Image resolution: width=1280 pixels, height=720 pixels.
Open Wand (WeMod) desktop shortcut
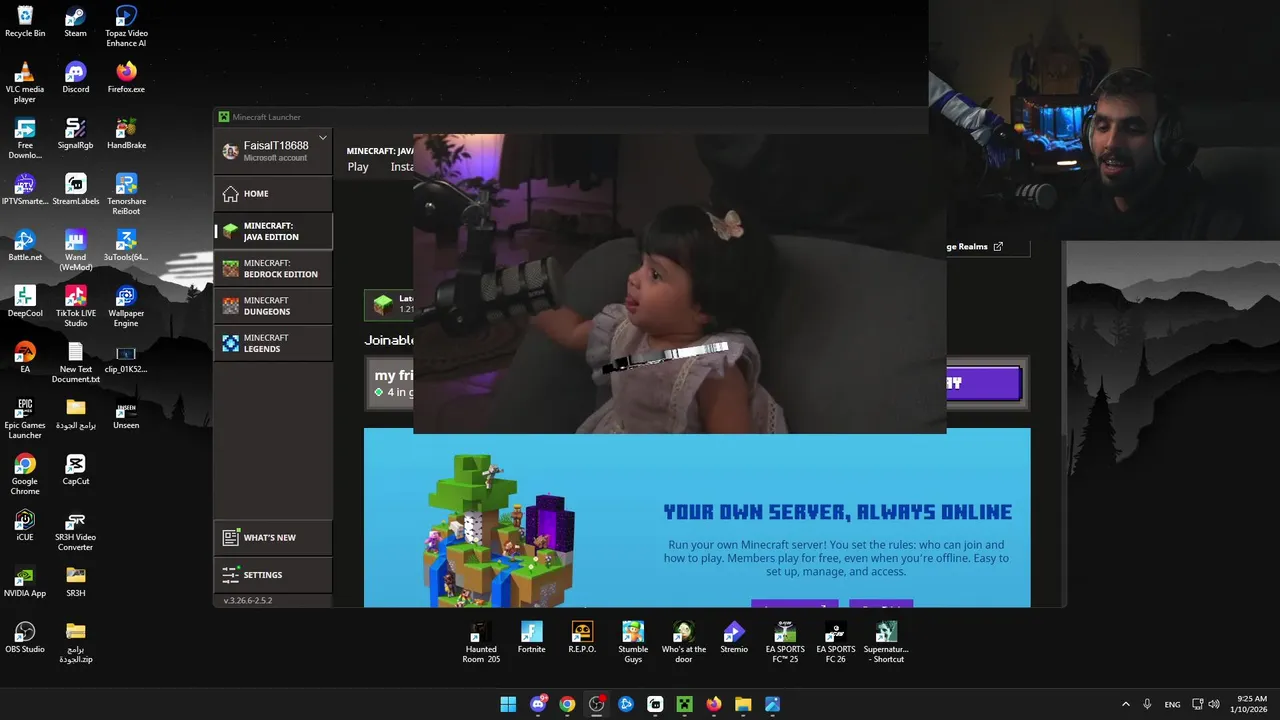[76, 250]
